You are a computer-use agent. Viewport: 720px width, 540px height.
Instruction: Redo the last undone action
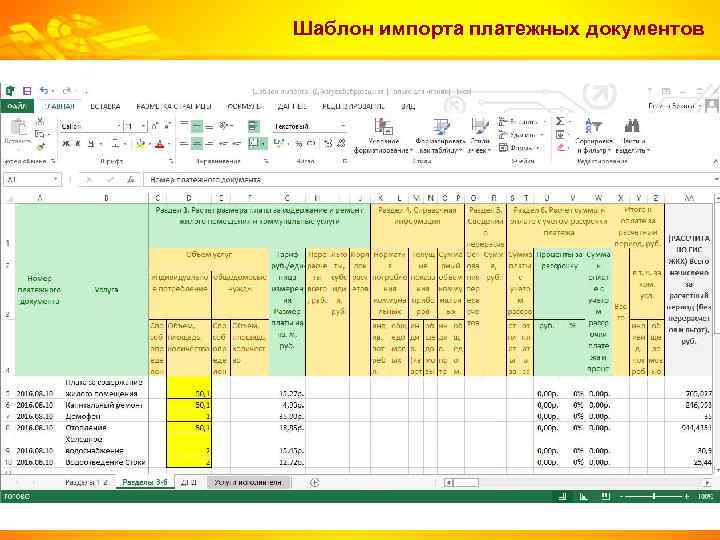[x=67, y=90]
